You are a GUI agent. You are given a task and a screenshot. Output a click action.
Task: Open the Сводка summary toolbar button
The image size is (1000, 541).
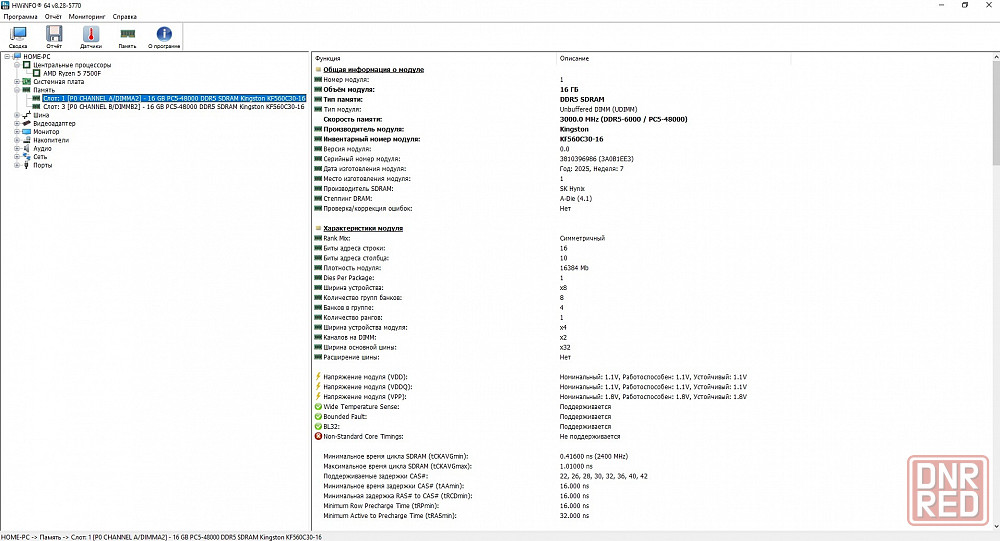[18, 37]
